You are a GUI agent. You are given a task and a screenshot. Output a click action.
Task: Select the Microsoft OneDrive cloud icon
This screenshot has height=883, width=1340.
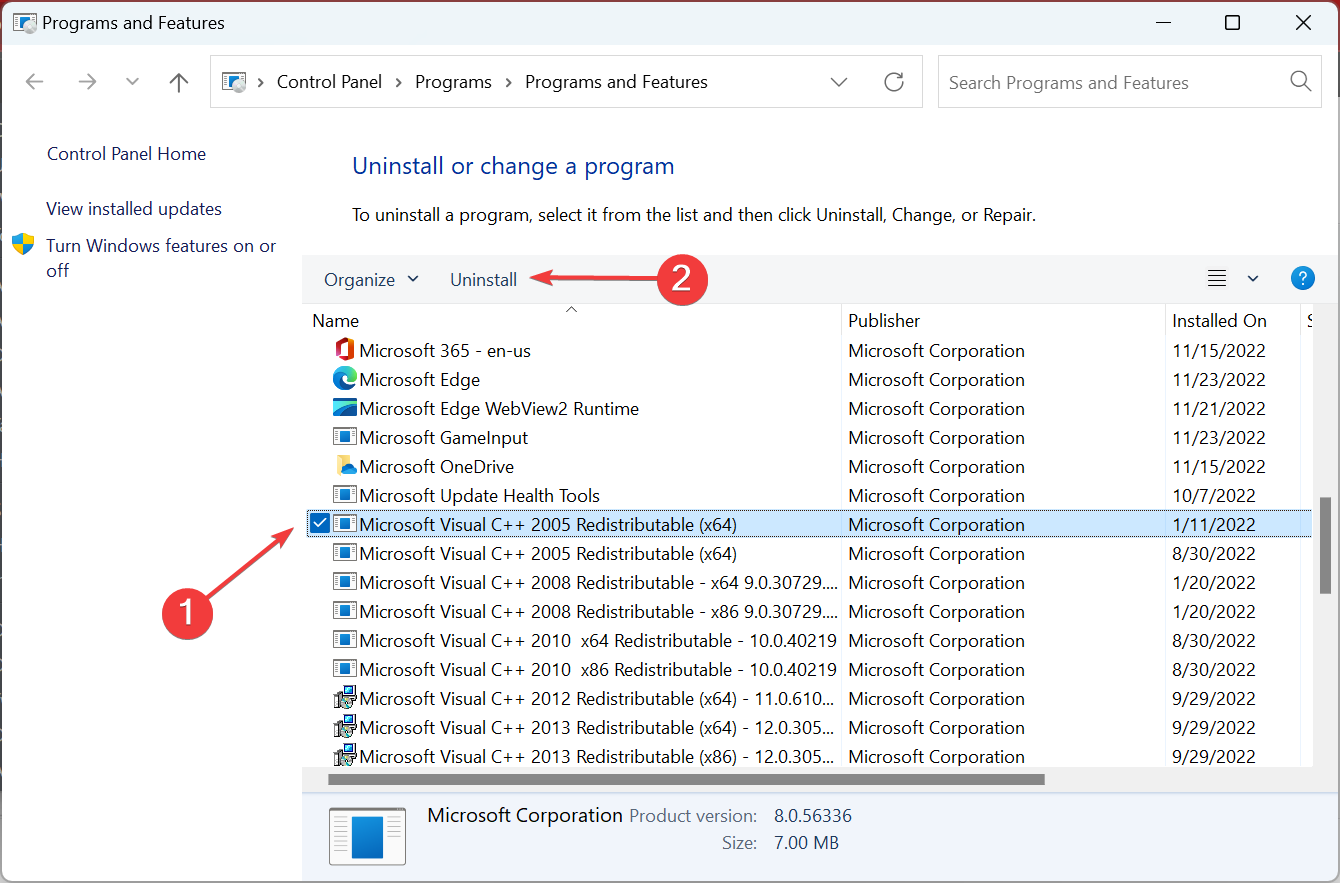(x=345, y=466)
